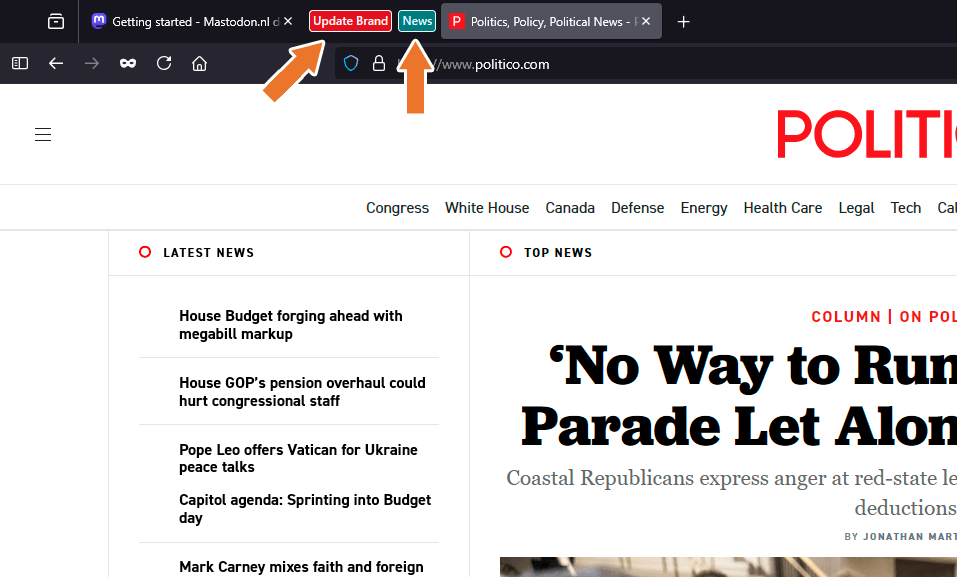This screenshot has height=577, width=957.
Task: Expand the Update Brand tab group
Action: tap(350, 21)
